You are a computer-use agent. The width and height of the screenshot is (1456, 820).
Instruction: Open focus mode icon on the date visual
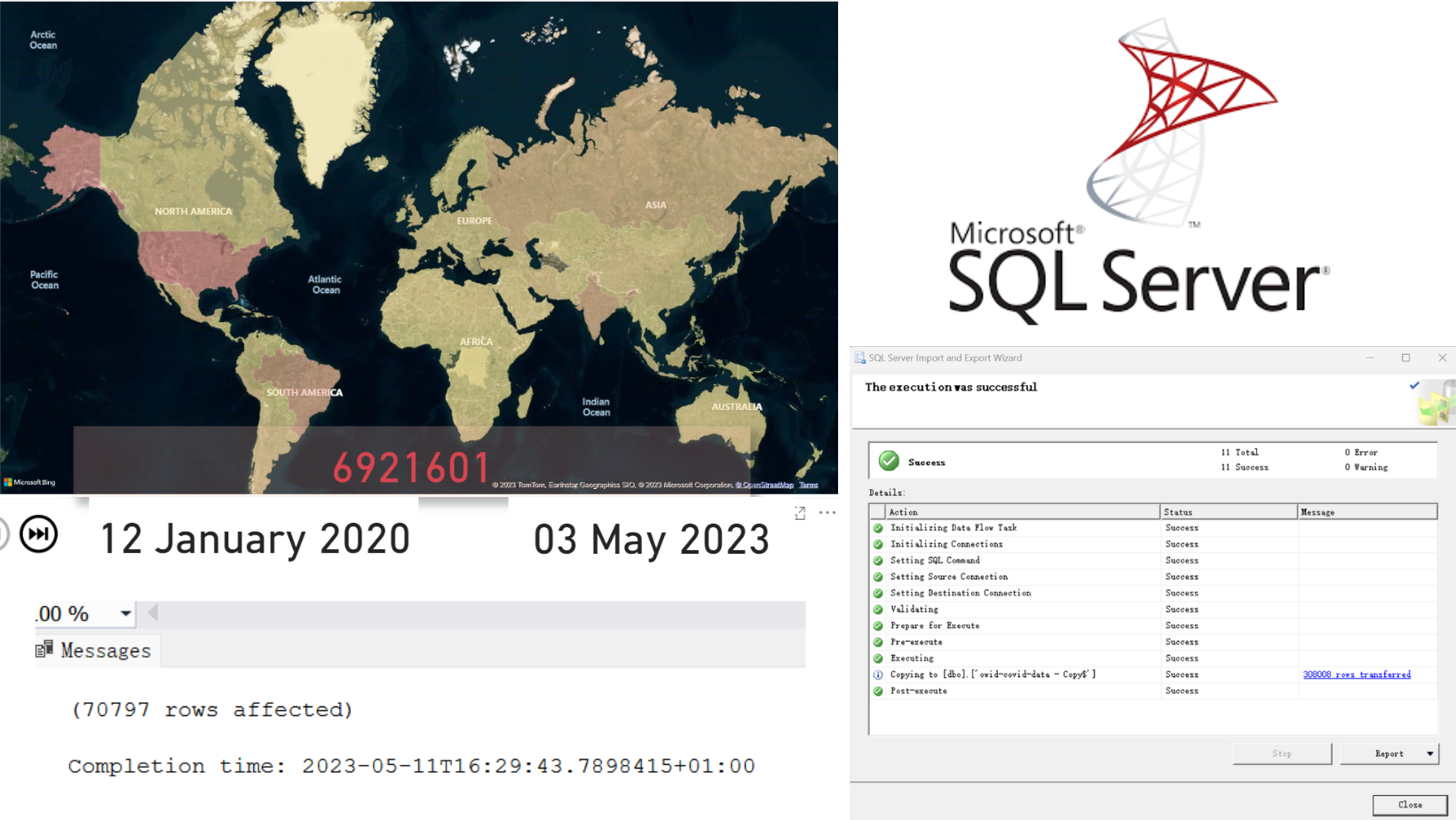(x=800, y=514)
